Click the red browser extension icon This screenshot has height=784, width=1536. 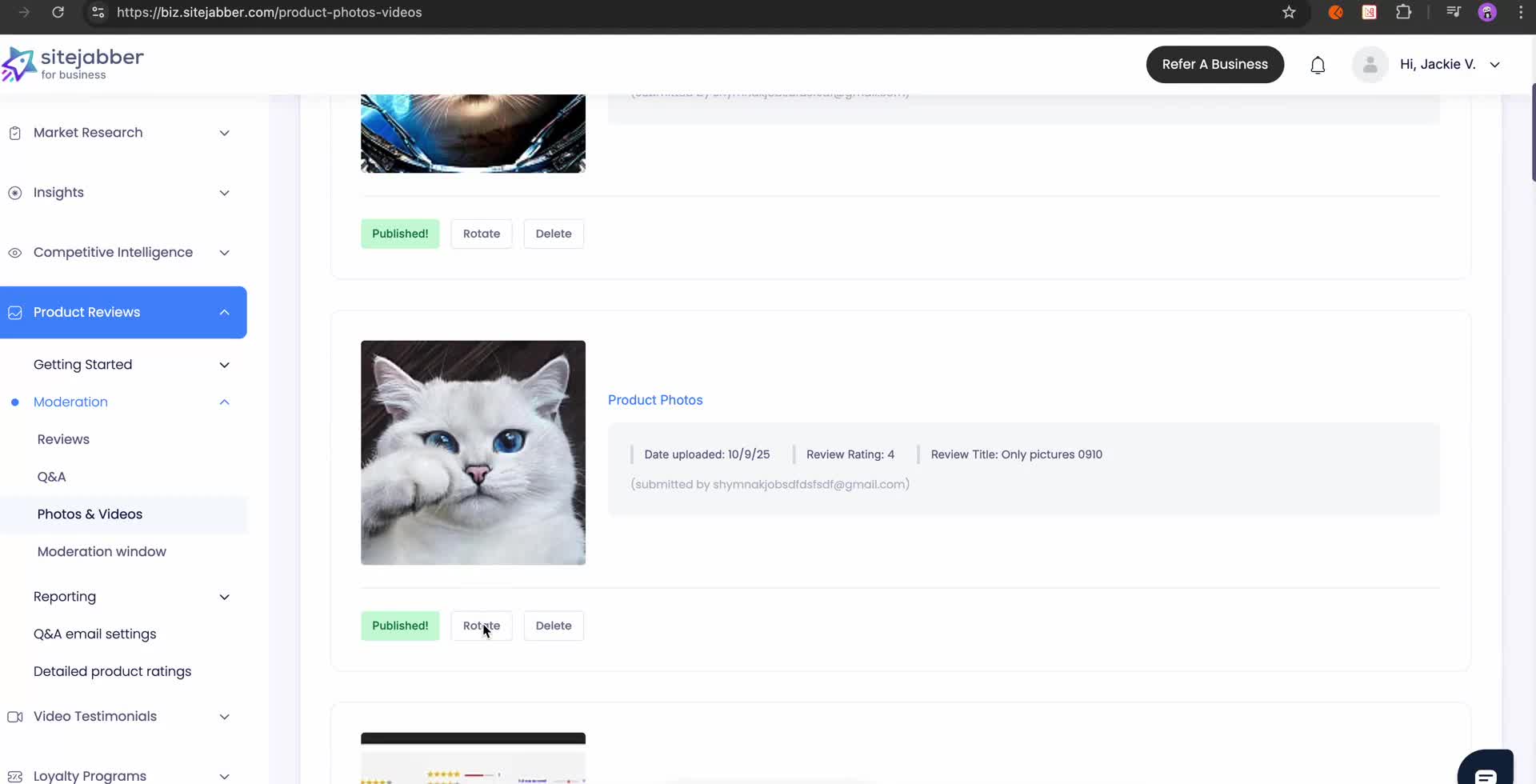pos(1370,12)
